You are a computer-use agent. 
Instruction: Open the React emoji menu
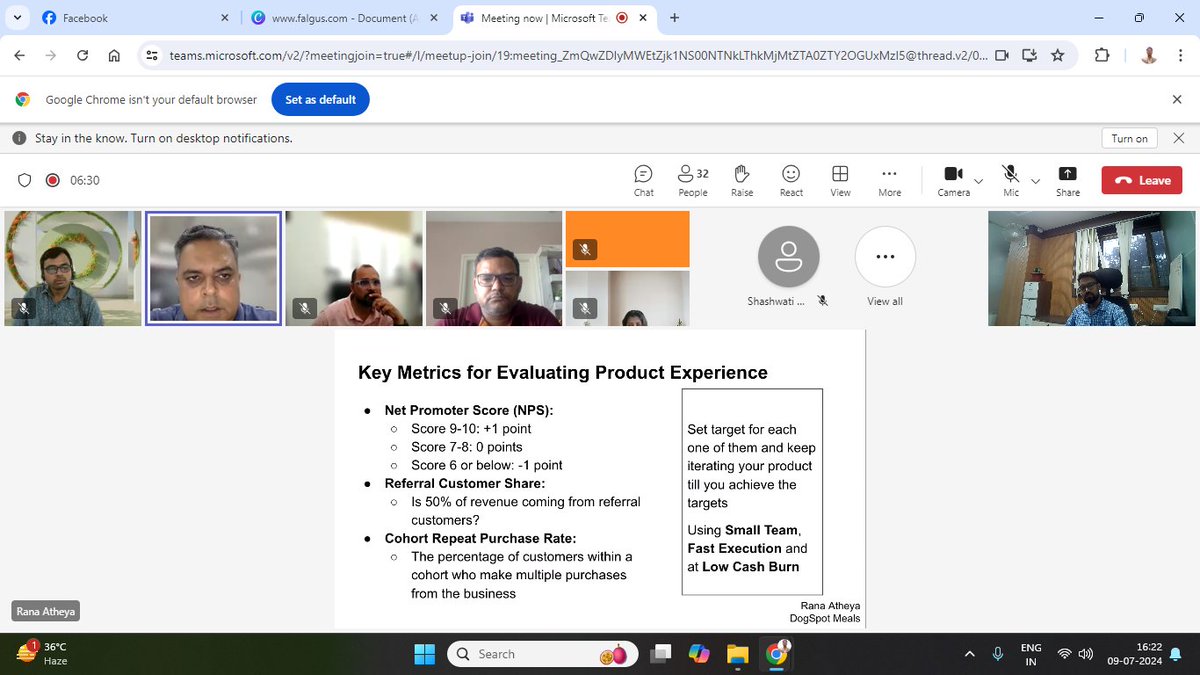point(791,180)
